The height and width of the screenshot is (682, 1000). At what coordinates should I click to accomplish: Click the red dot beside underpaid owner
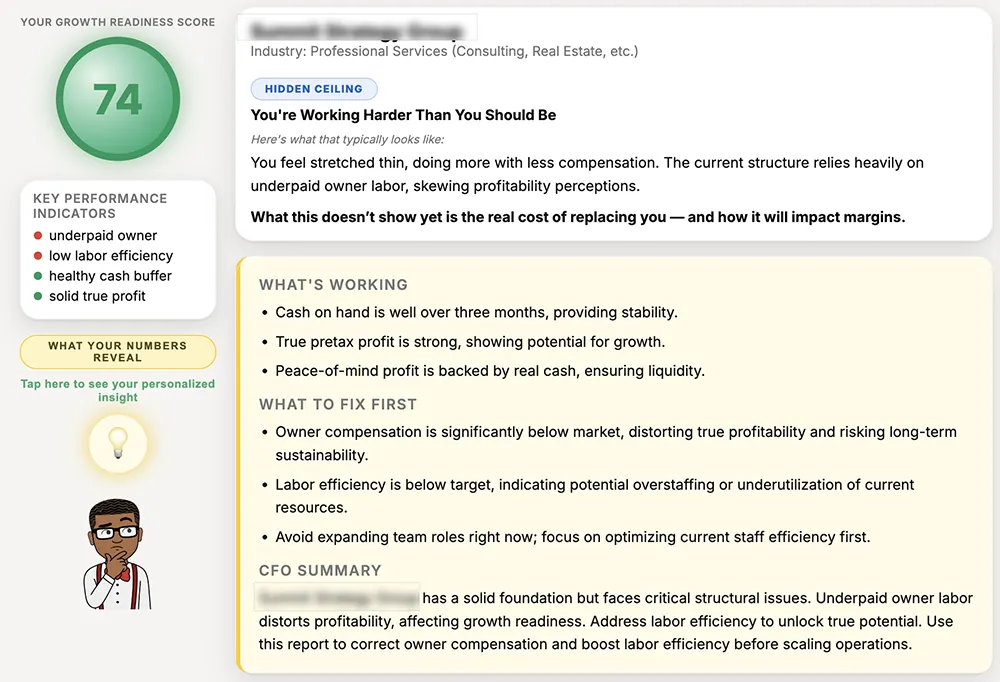38,235
